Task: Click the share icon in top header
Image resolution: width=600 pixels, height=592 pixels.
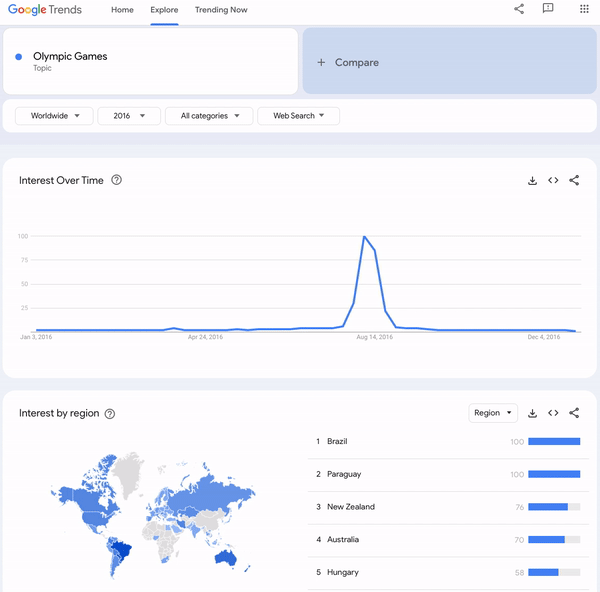Action: [519, 9]
